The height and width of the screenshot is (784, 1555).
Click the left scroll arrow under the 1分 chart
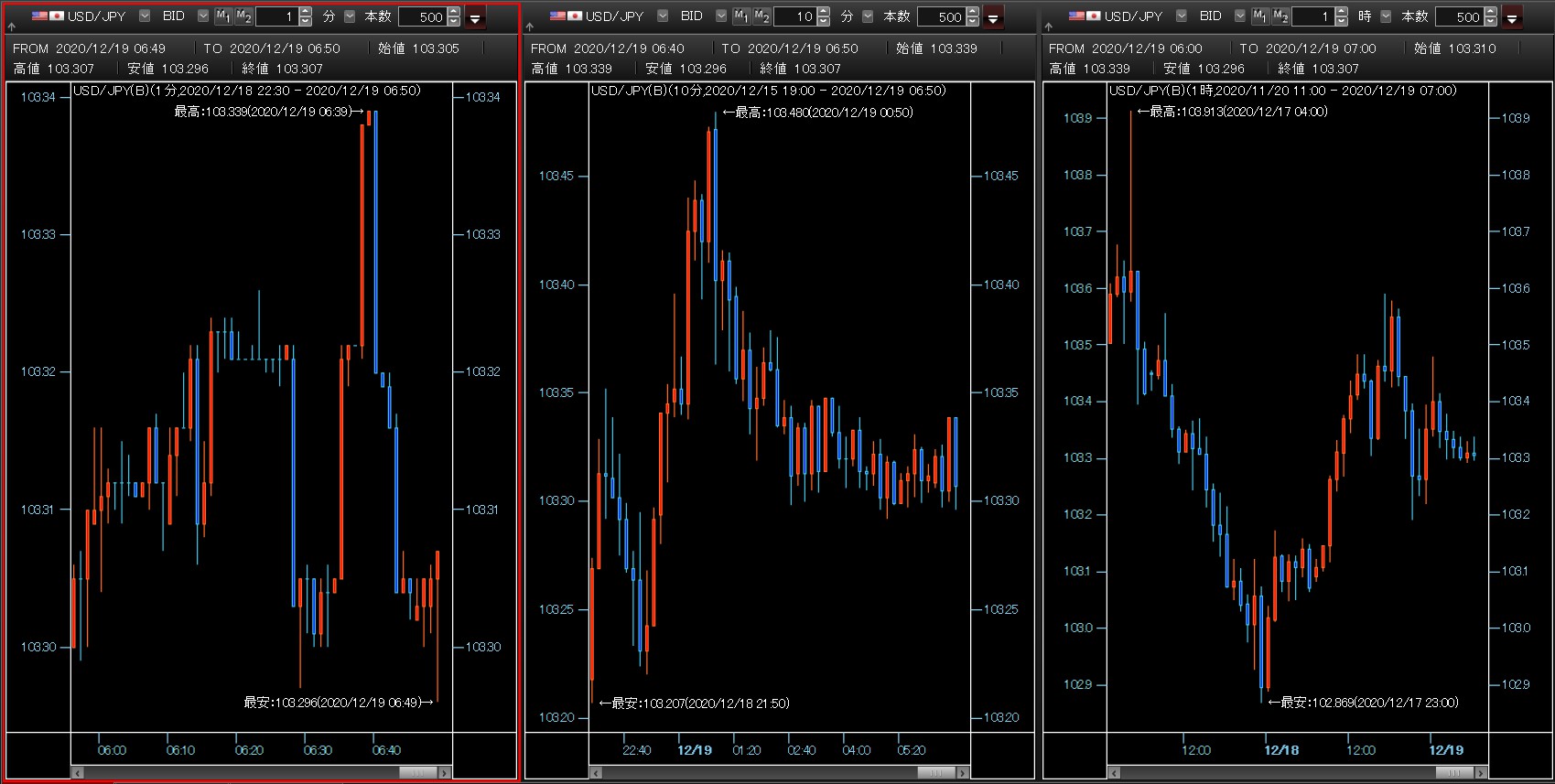click(x=78, y=773)
